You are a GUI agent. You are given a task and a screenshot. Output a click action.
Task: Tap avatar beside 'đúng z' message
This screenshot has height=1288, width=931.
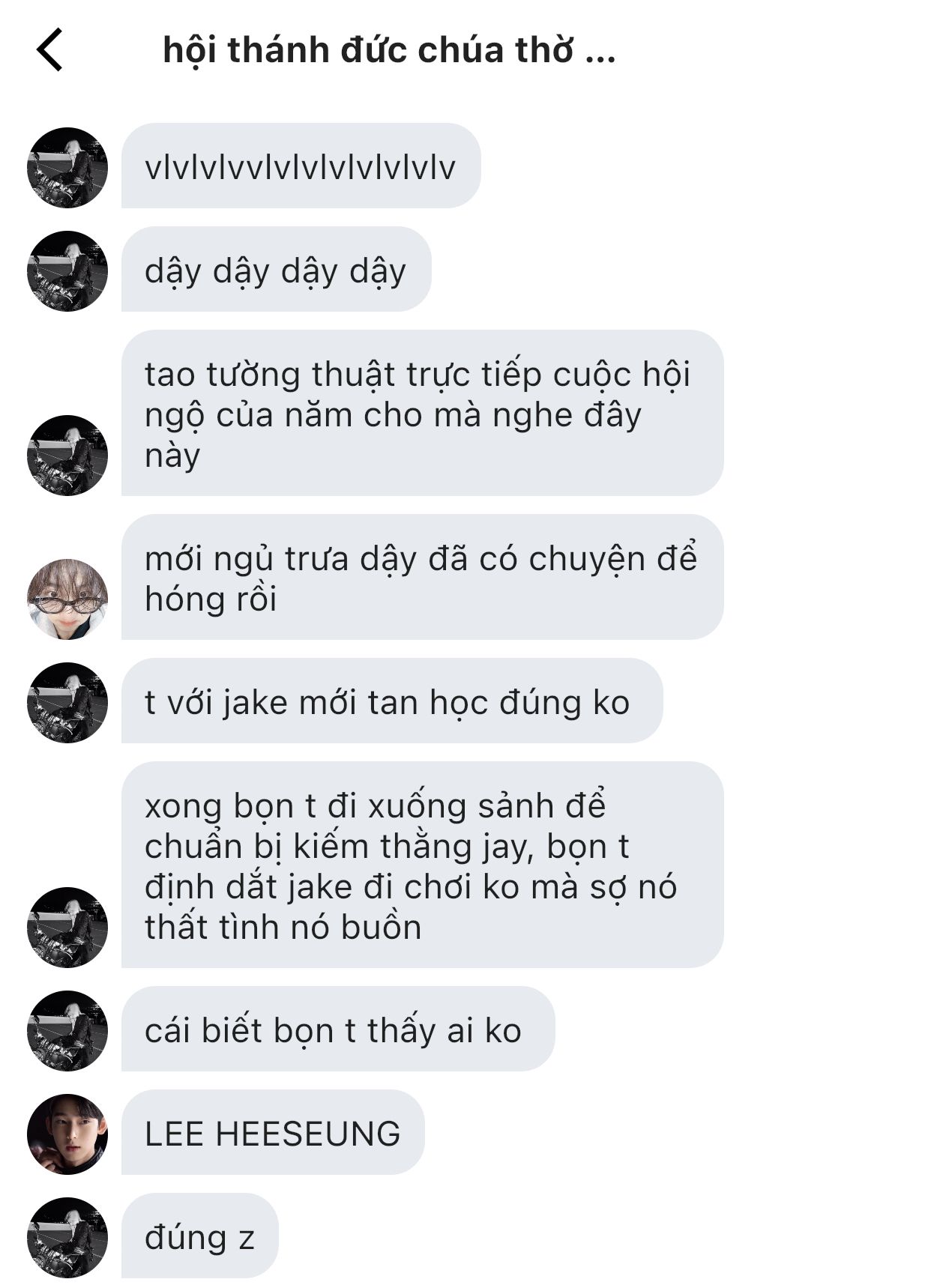67,1238
